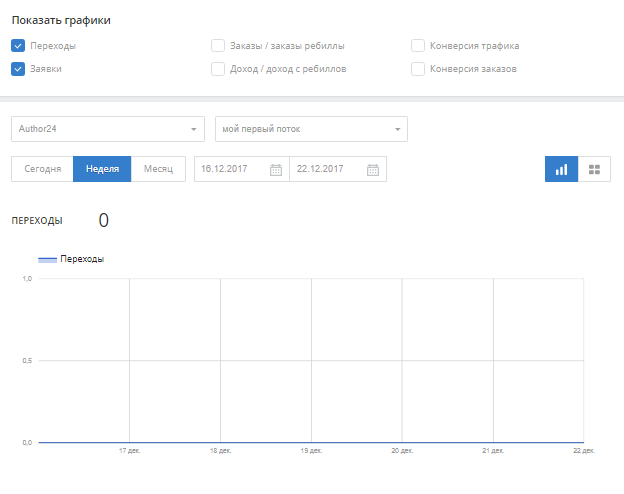Uncheck the Заявки checkbox
Image resolution: width=624 pixels, height=494 pixels.
pos(18,69)
